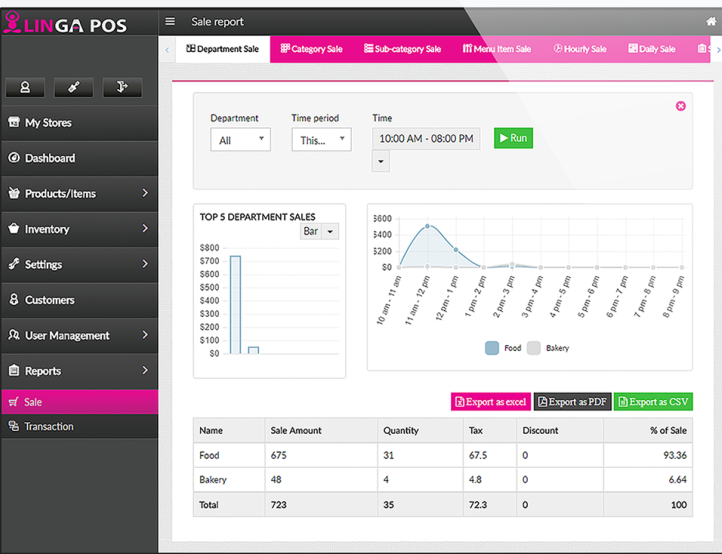Open the Time period dropdown
The height and width of the screenshot is (554, 722).
coord(321,140)
